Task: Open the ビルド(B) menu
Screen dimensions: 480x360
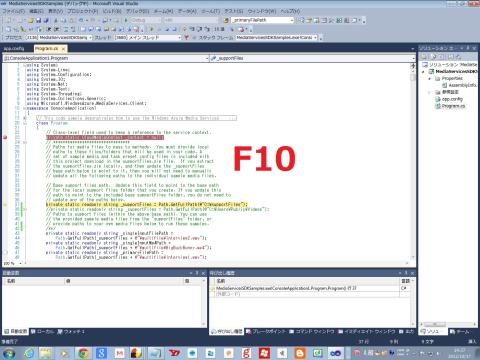Action: [x=112, y=11]
